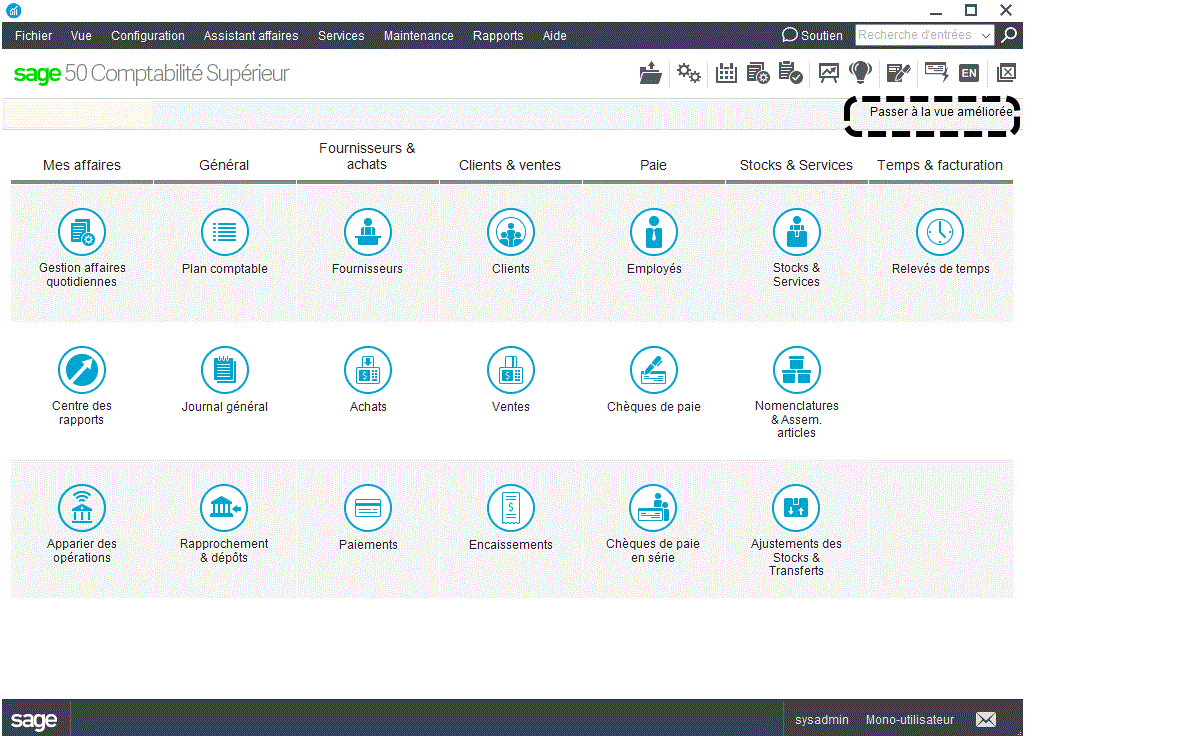Click the Mes affaires column heading
This screenshot has height=736, width=1184.
82,165
